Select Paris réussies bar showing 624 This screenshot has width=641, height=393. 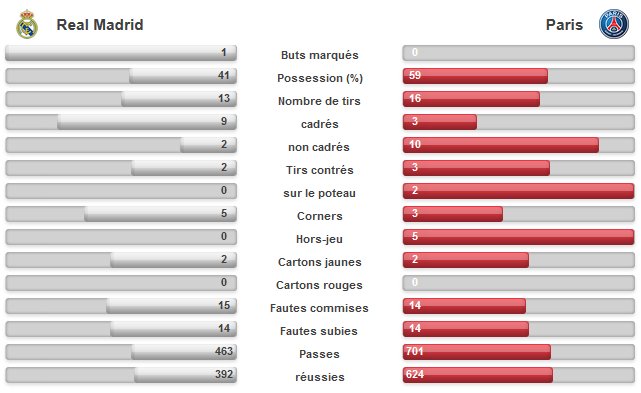(478, 375)
